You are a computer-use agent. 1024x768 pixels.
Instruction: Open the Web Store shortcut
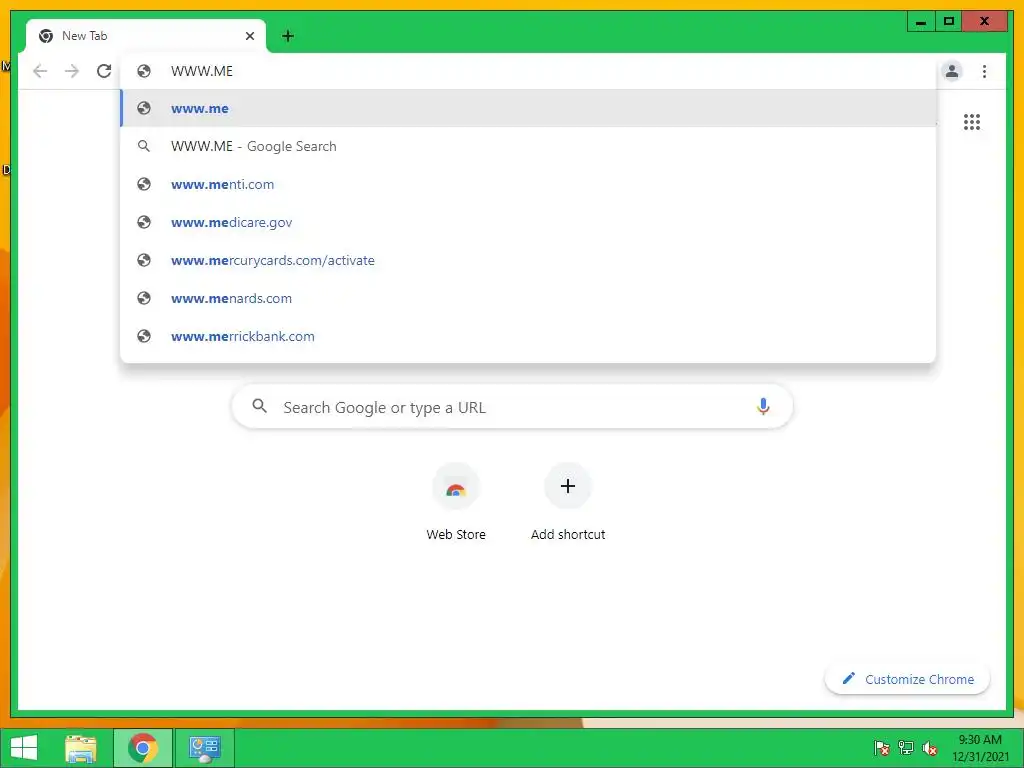(456, 502)
